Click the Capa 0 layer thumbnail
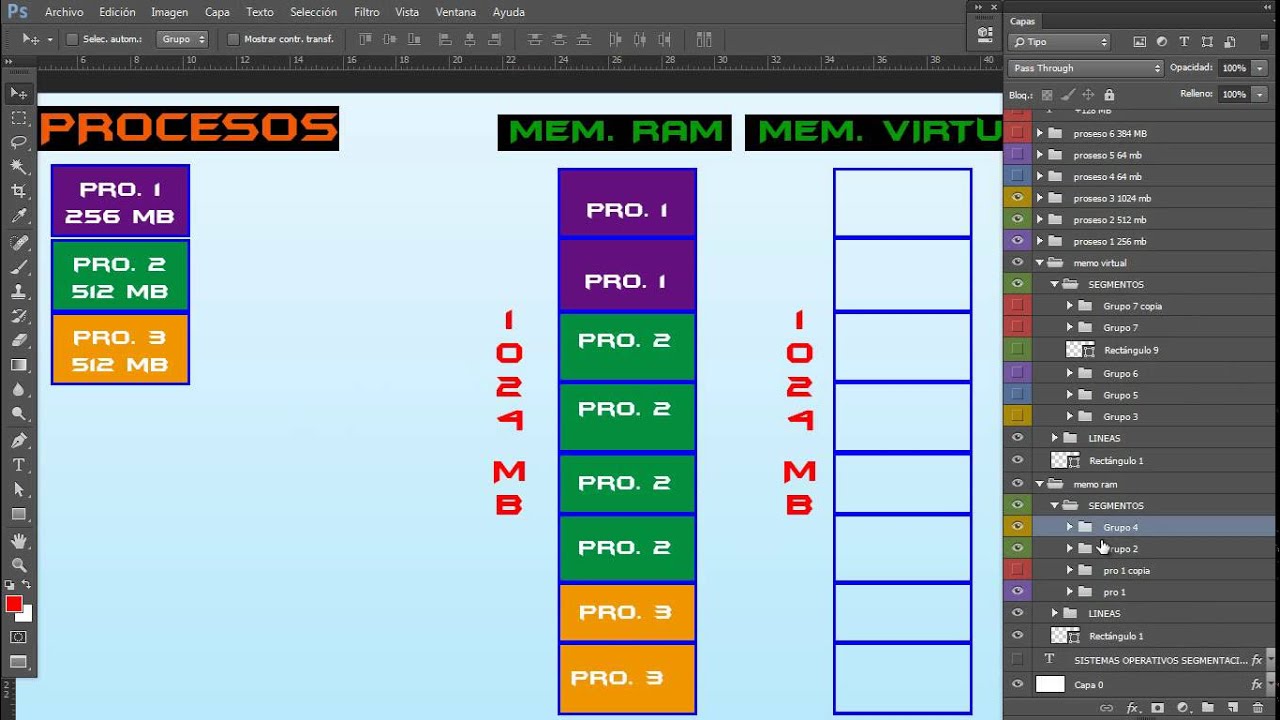The height and width of the screenshot is (720, 1280). tap(1050, 685)
